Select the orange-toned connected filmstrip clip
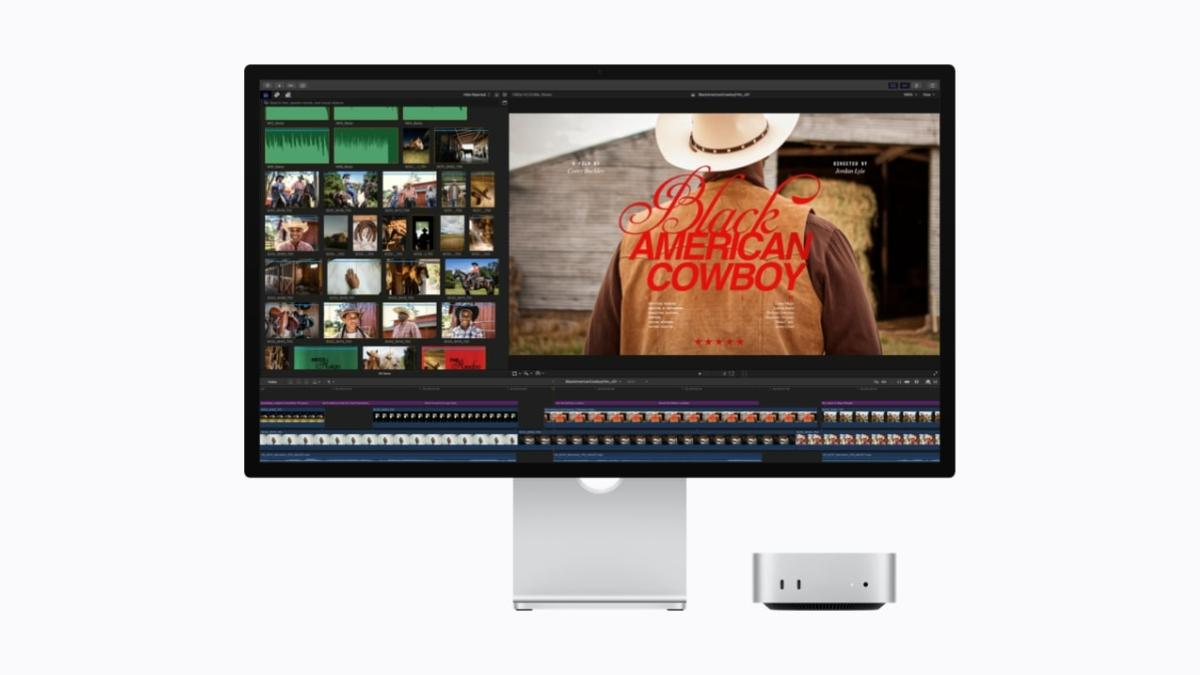The width and height of the screenshot is (1200, 675). [681, 416]
